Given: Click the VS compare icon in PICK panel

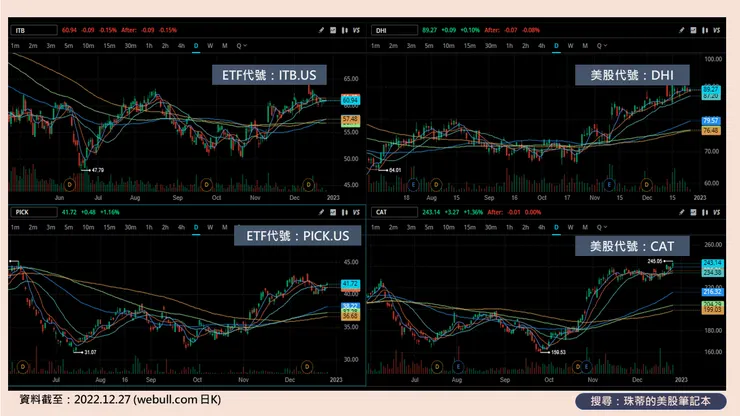Looking at the screenshot, I should [356, 212].
